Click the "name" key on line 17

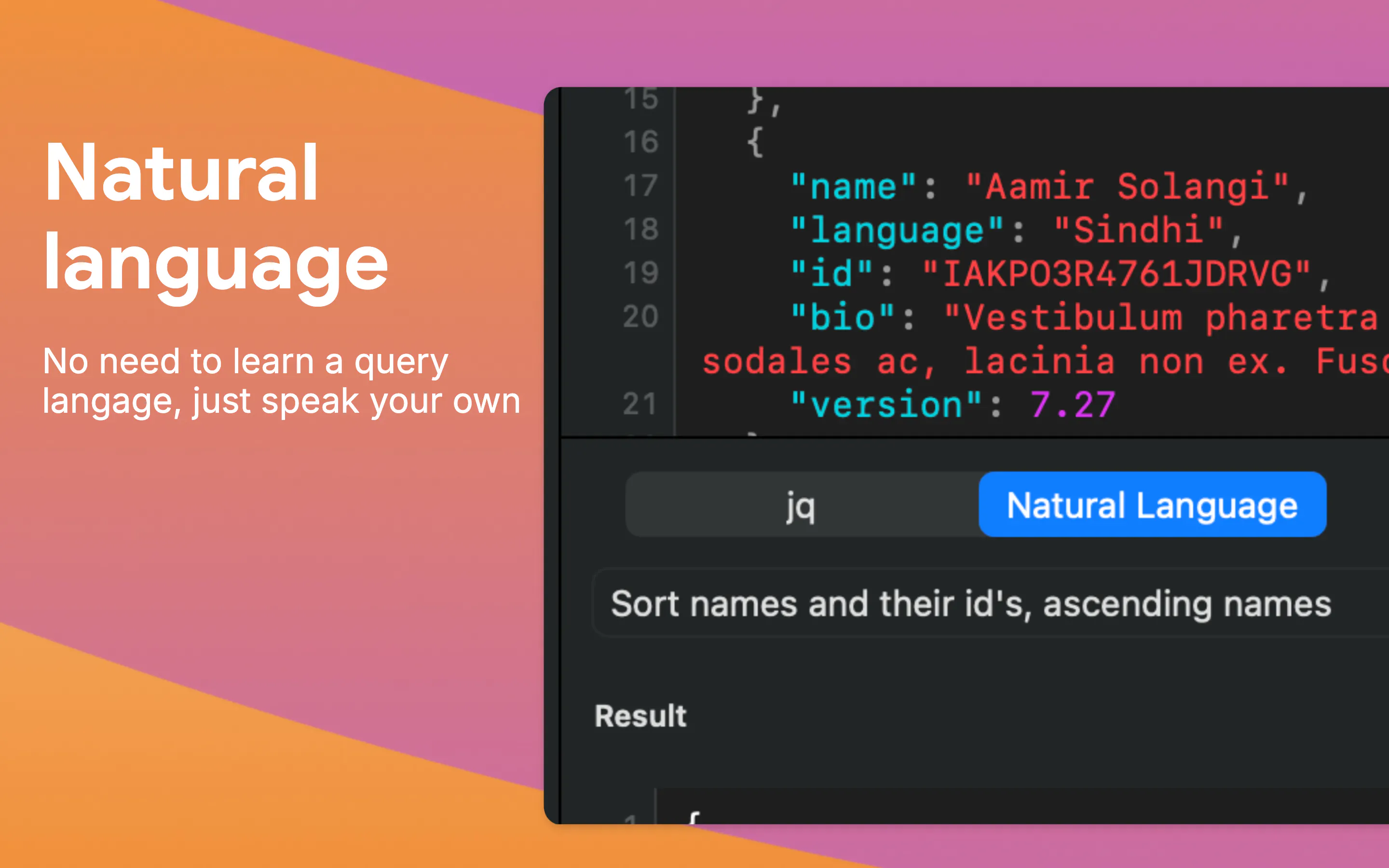(x=854, y=187)
